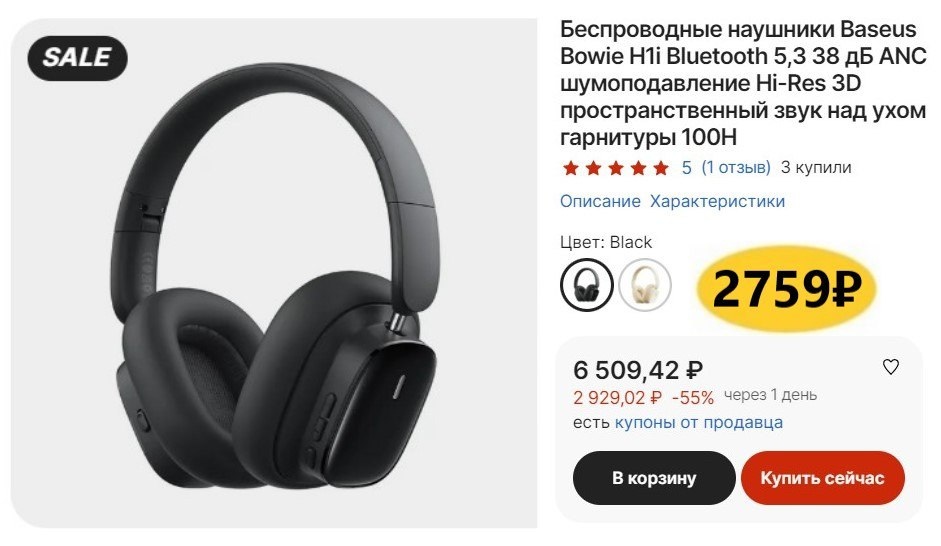The width and height of the screenshot is (941, 546).
Task: Click the rating number 5 beside stars
Action: 687,167
